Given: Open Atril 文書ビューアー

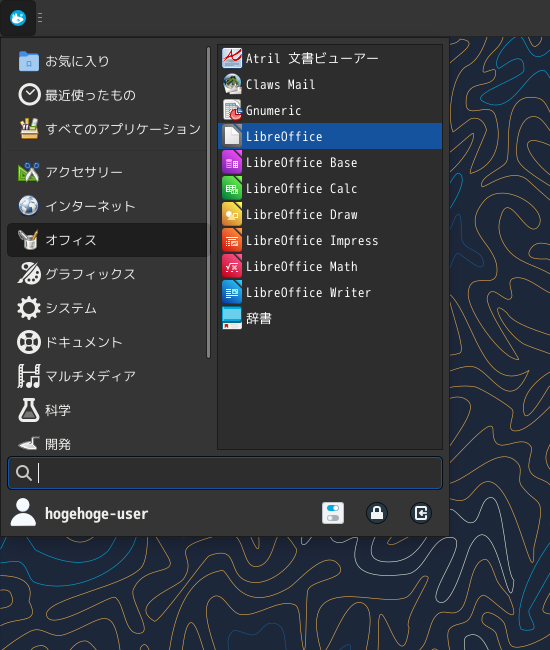Looking at the screenshot, I should pos(330,58).
